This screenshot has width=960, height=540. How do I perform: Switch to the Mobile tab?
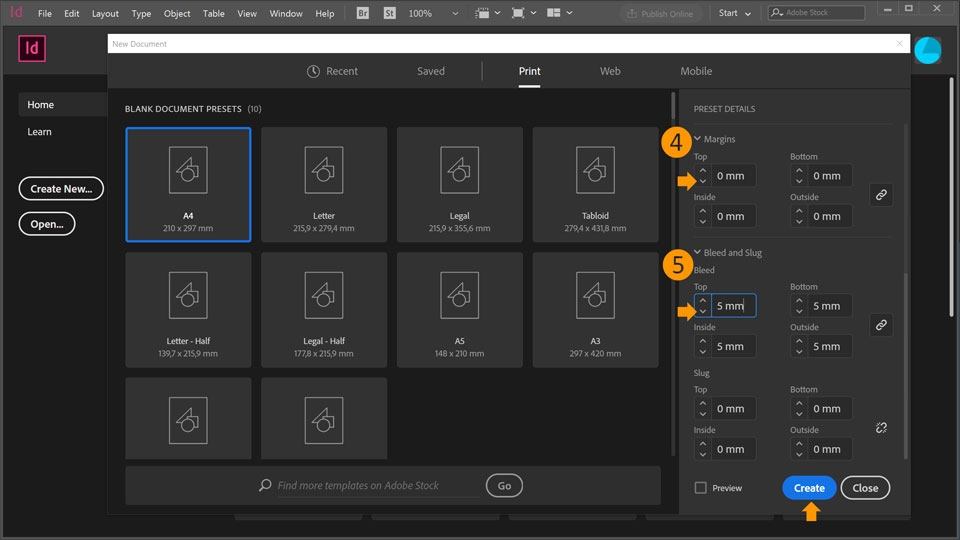tap(696, 71)
